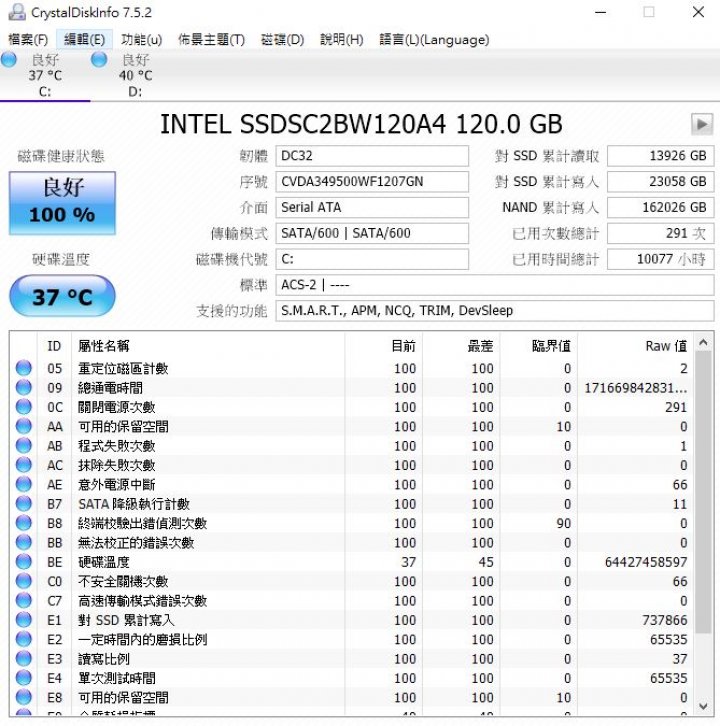This screenshot has width=720, height=726.
Task: Click status orb for attribute B7 row
Action: point(23,504)
